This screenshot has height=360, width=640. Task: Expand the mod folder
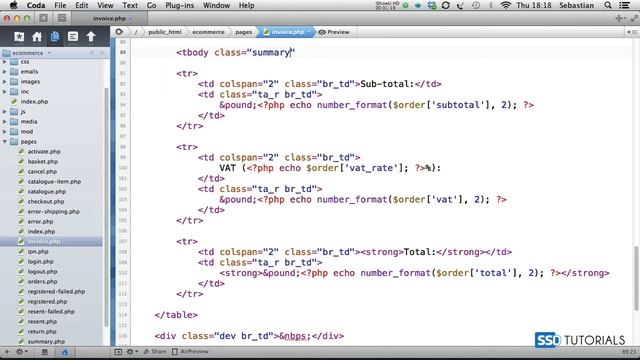point(5,131)
